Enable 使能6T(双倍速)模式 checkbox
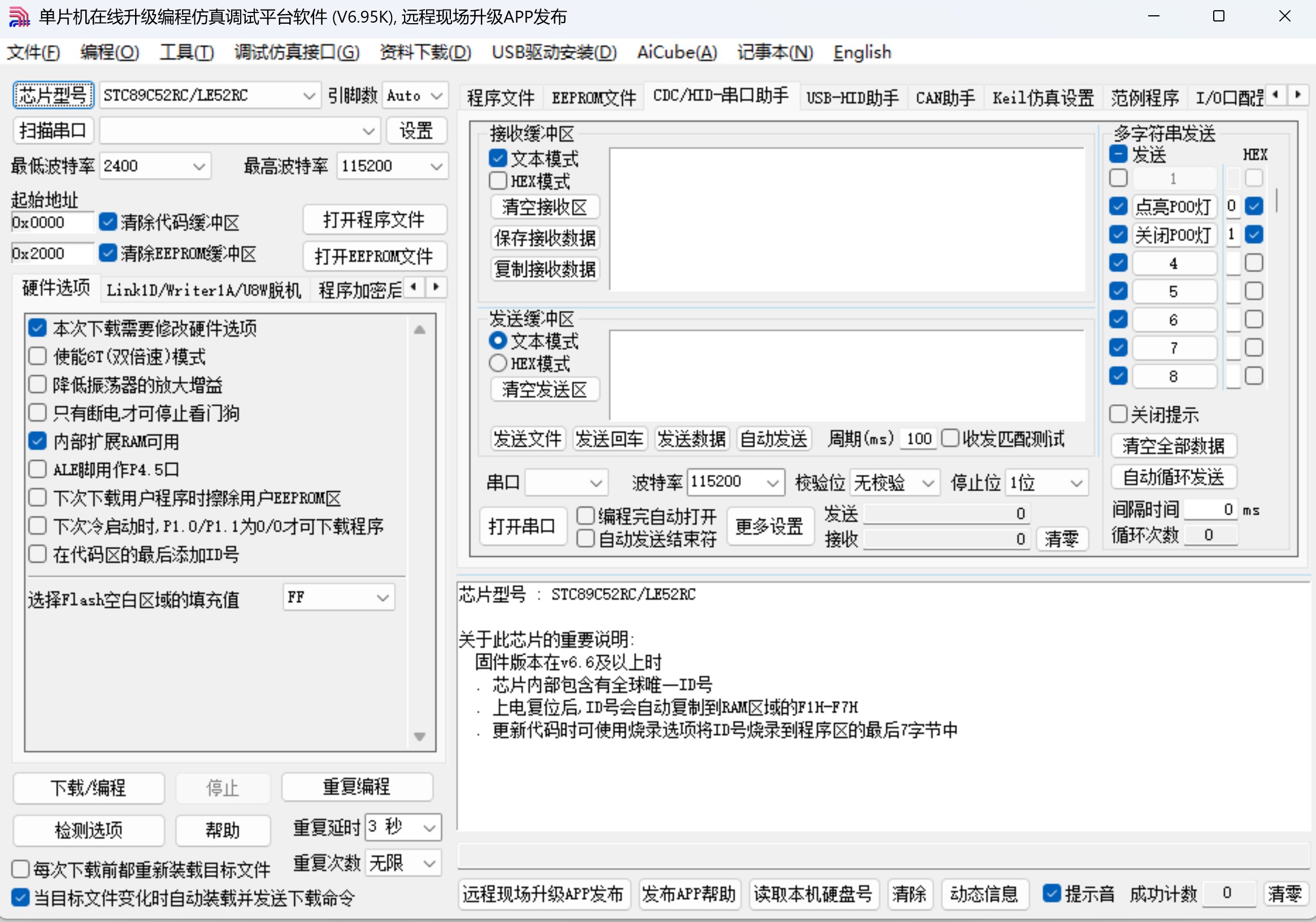1316x922 pixels. pyautogui.click(x=38, y=356)
